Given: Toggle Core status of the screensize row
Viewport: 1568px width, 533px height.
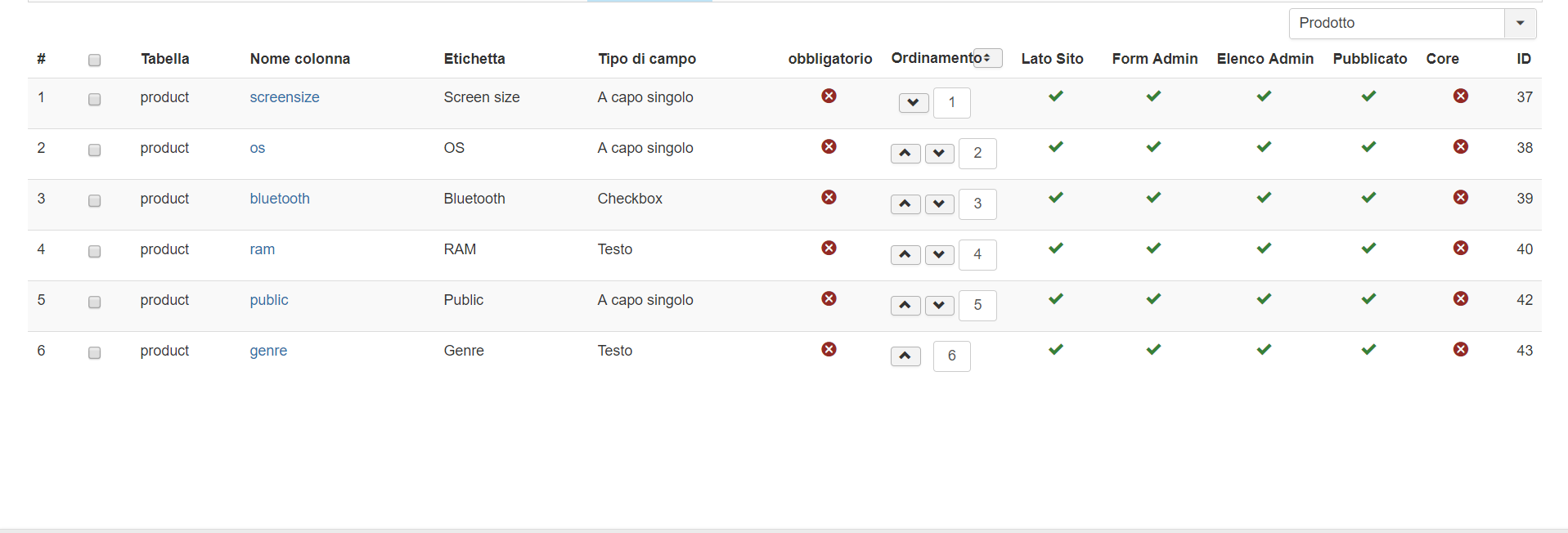Looking at the screenshot, I should [1460, 96].
